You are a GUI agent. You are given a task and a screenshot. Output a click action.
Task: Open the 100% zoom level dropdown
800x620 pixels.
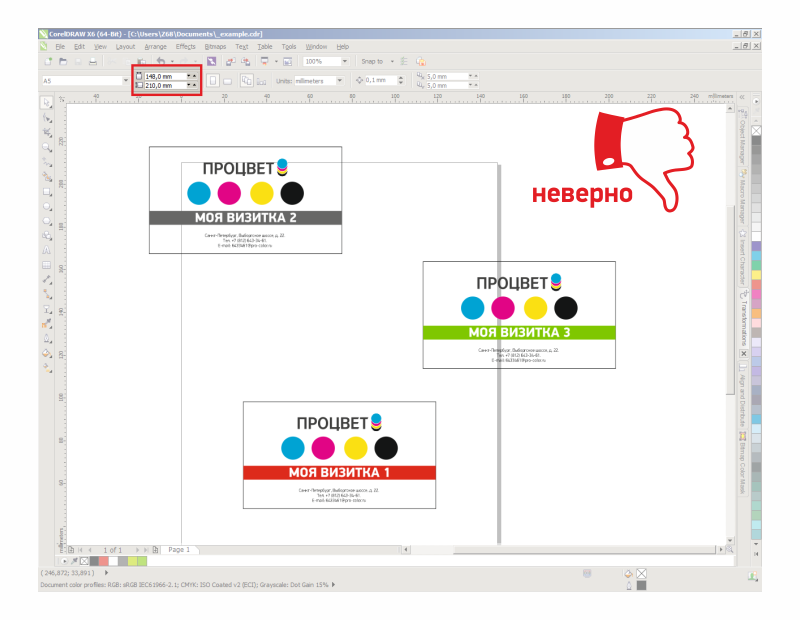(345, 61)
